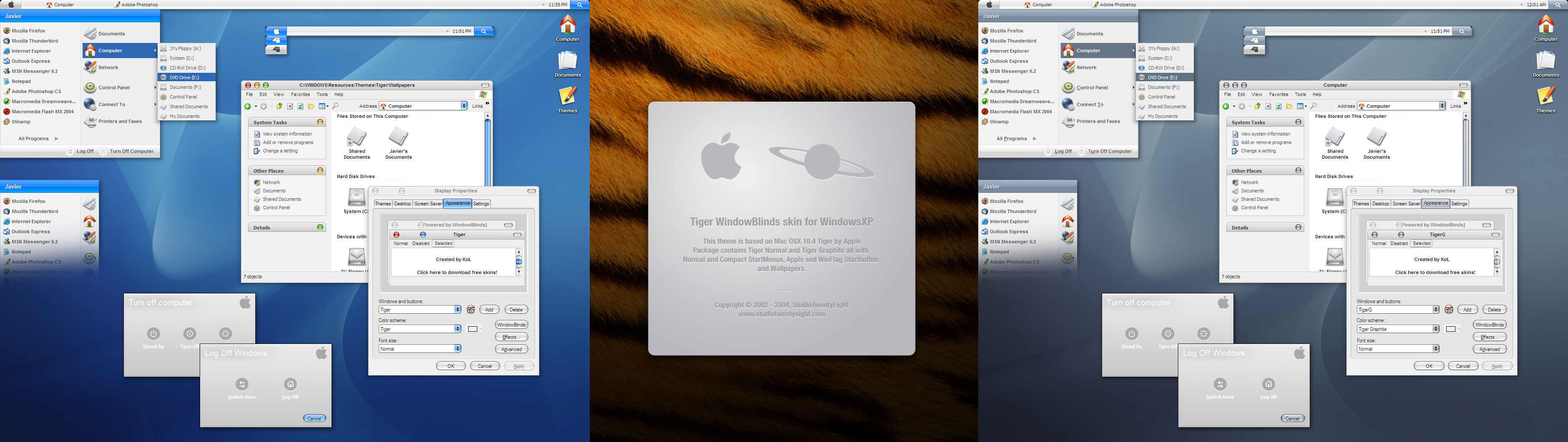Click skin preview scrollbar in blue Display Properties

click(x=519, y=261)
